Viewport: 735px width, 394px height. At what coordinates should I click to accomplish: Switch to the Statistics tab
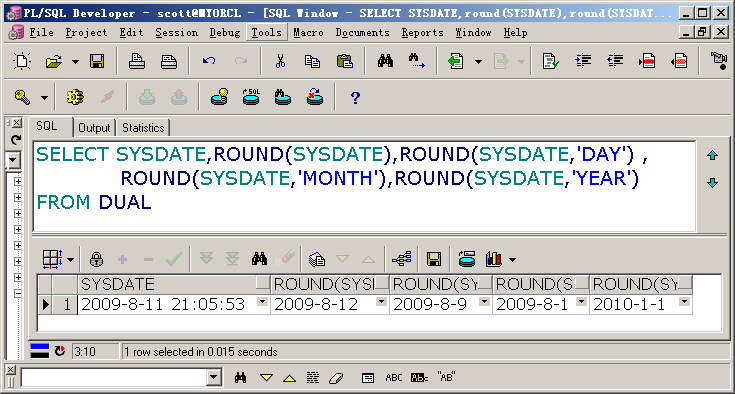click(x=143, y=128)
